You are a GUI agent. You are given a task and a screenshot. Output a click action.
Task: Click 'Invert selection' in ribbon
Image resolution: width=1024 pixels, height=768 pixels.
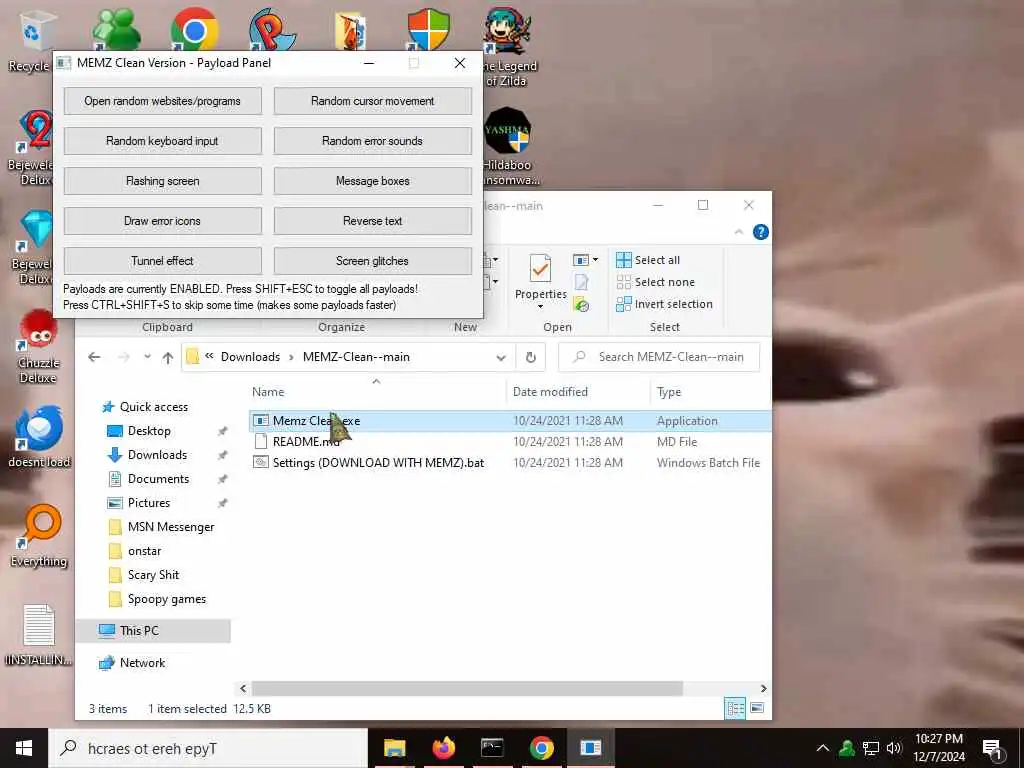[664, 304]
